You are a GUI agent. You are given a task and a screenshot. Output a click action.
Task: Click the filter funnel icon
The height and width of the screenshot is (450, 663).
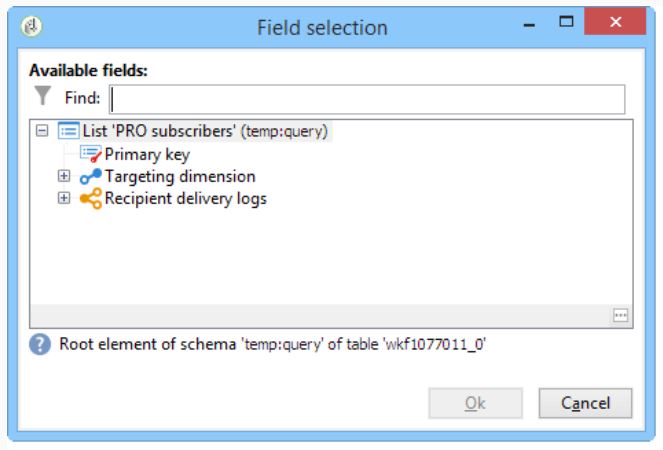click(42, 95)
